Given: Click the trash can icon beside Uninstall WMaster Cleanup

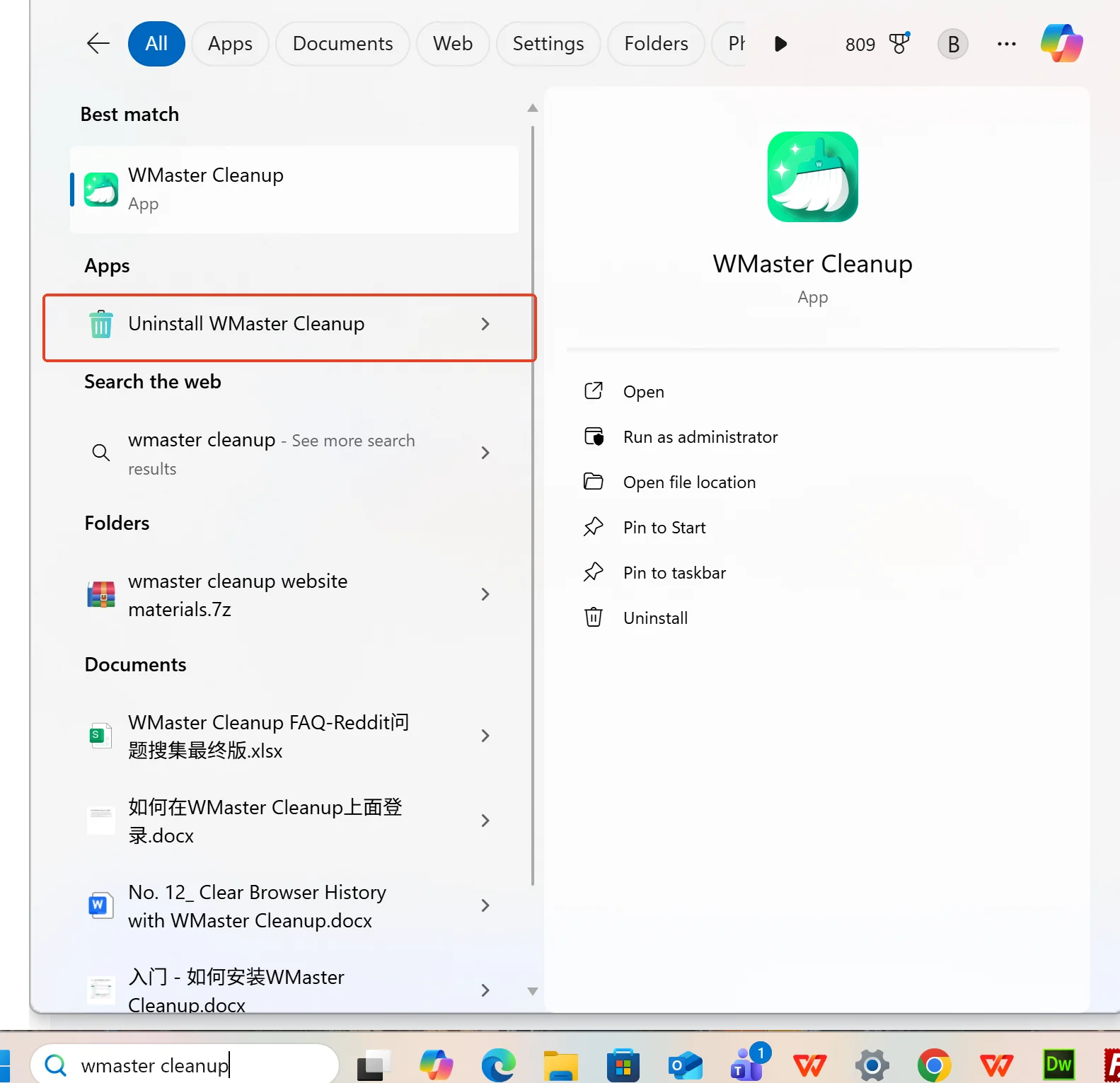Looking at the screenshot, I should coord(101,324).
